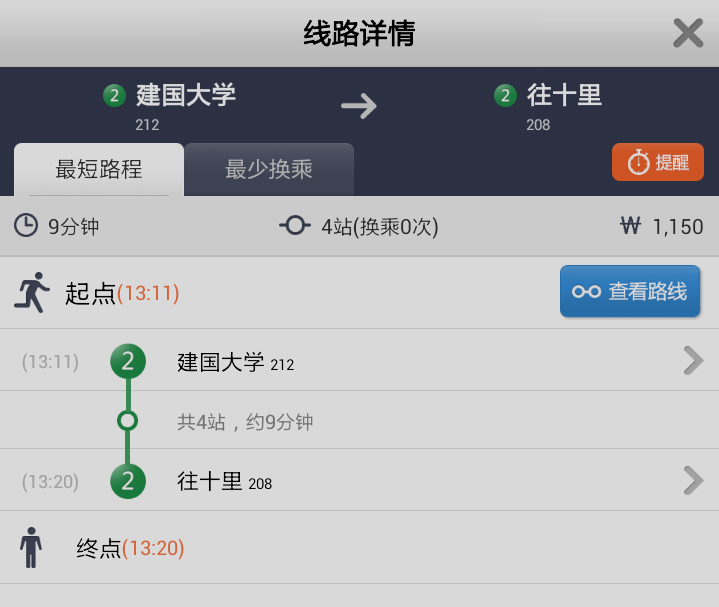Tap the 终点 (13:20) arrival row
This screenshot has height=607, width=719.
click(130, 548)
